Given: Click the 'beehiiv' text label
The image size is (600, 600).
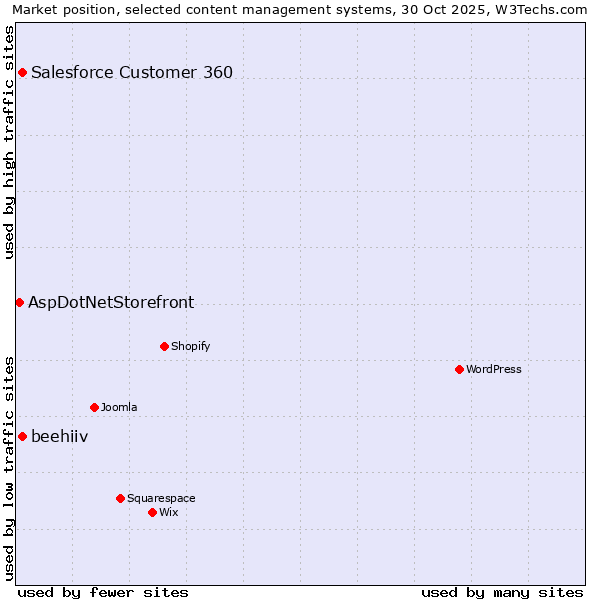Looking at the screenshot, I should coord(60,436).
